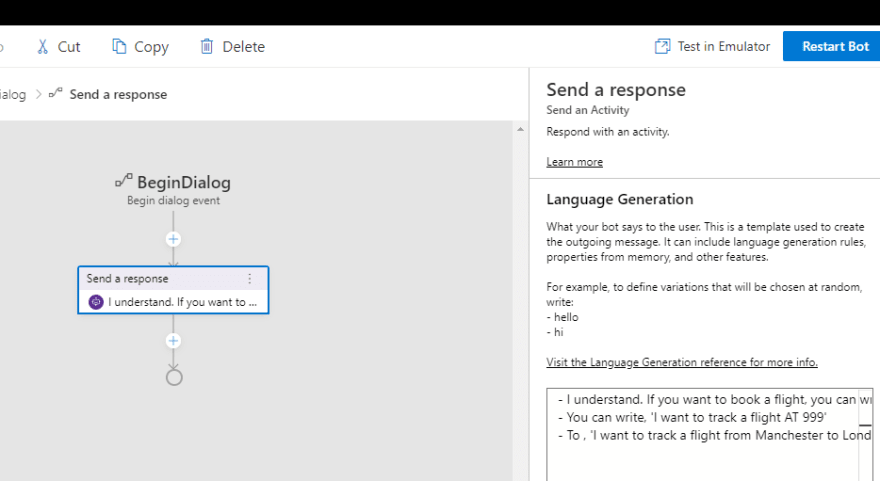This screenshot has height=481, width=880.
Task: Click the BeginDialog trigger icon on canvas
Action: click(x=123, y=181)
